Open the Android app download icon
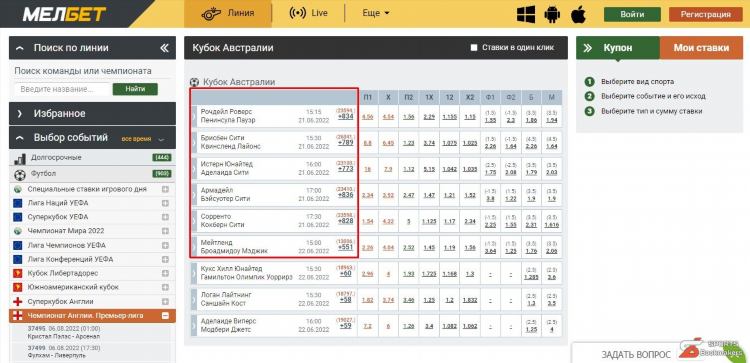 552,14
